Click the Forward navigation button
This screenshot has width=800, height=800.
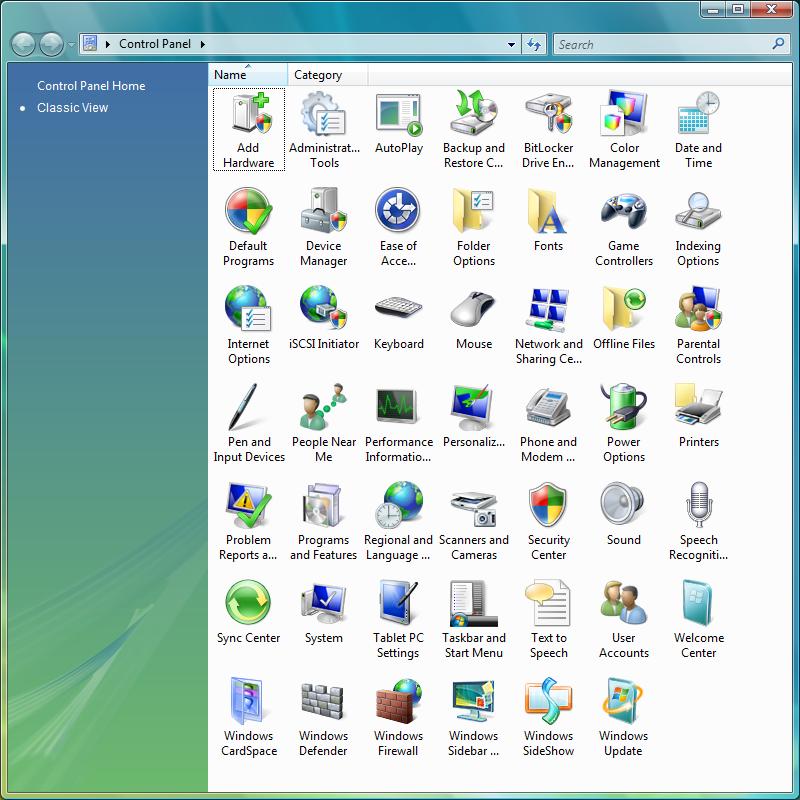tap(52, 44)
